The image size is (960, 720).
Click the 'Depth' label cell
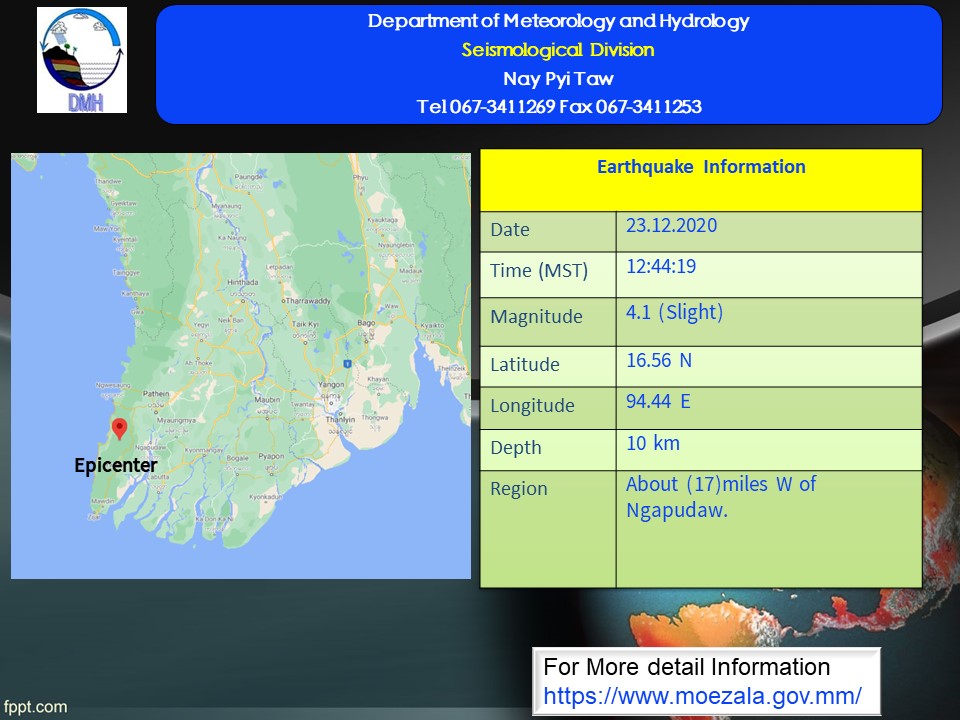click(548, 449)
